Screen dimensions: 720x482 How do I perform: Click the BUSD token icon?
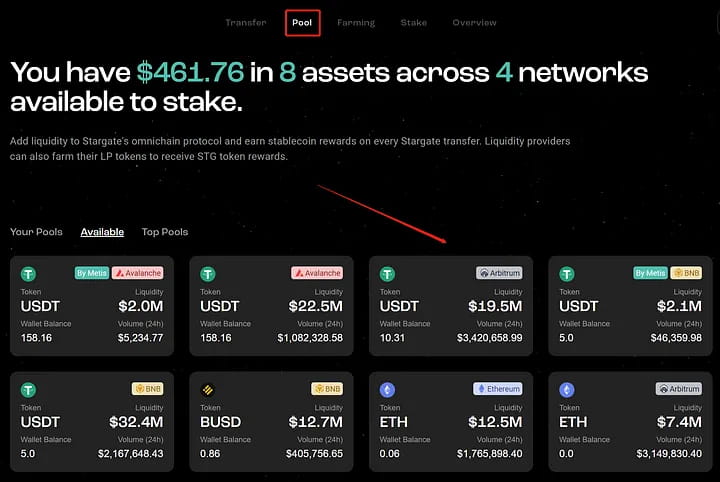[208, 389]
